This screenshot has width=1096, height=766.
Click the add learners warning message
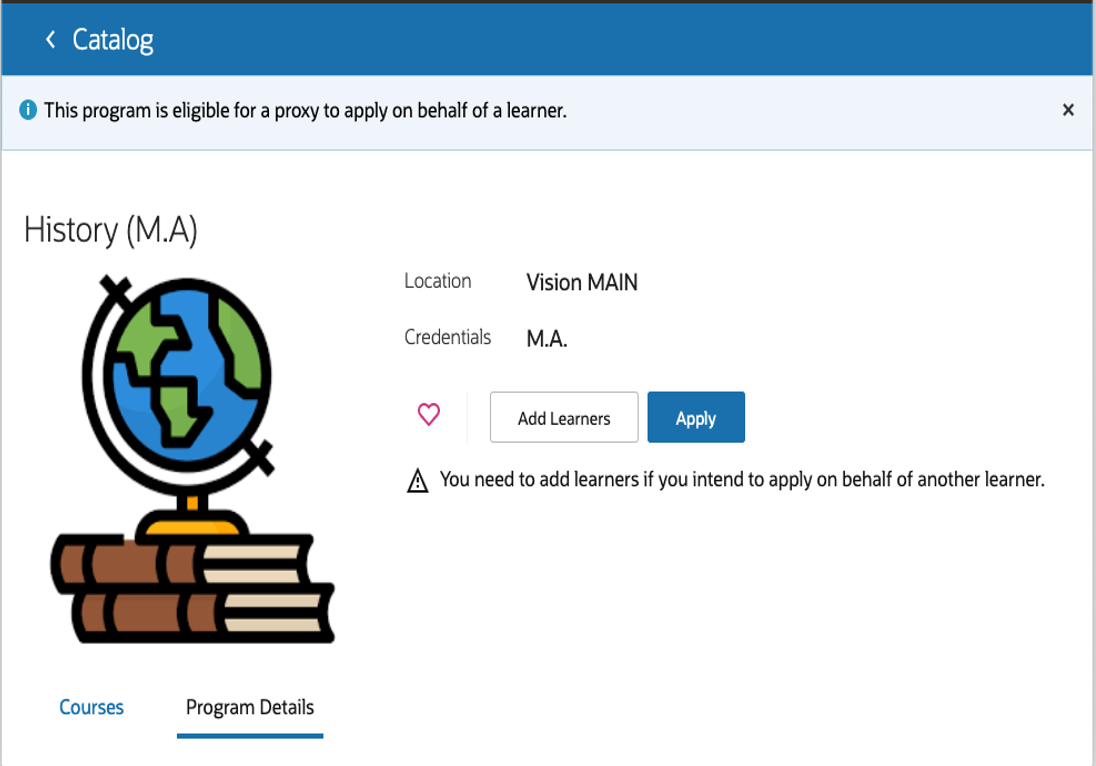[x=742, y=480]
